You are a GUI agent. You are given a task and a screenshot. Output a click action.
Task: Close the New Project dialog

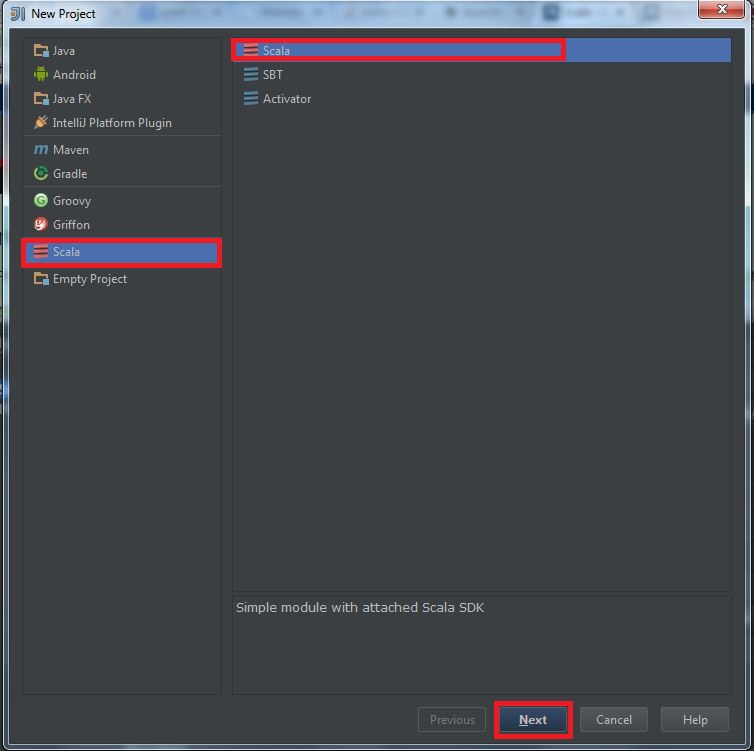(721, 9)
